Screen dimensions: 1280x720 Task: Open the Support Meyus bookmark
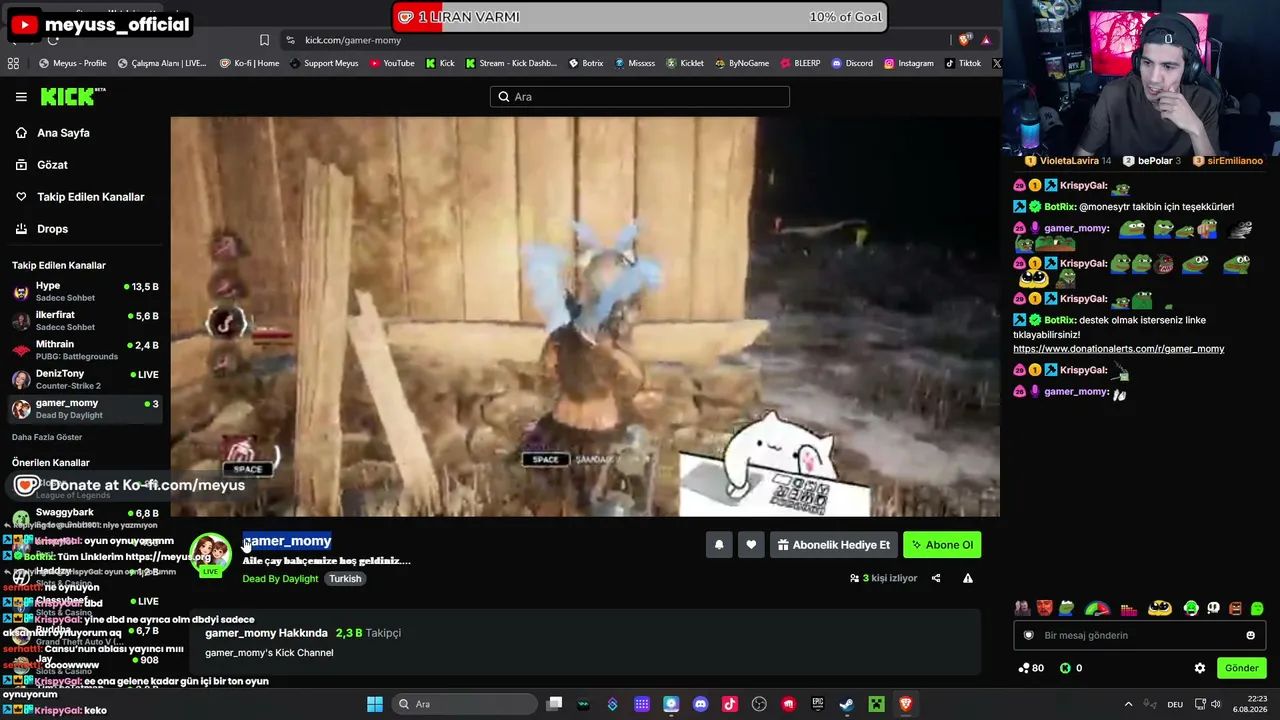[x=324, y=63]
